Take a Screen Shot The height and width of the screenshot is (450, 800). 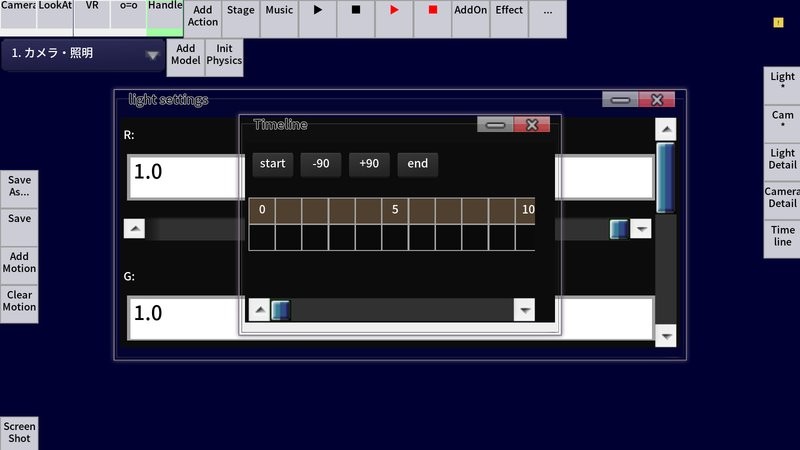(19, 433)
